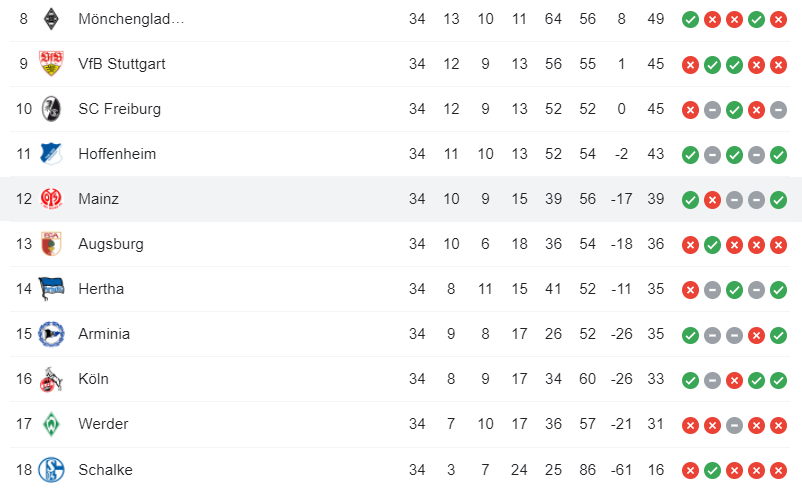This screenshot has width=802, height=492.
Task: Click Augsburg's green win form icon
Action: (x=712, y=245)
